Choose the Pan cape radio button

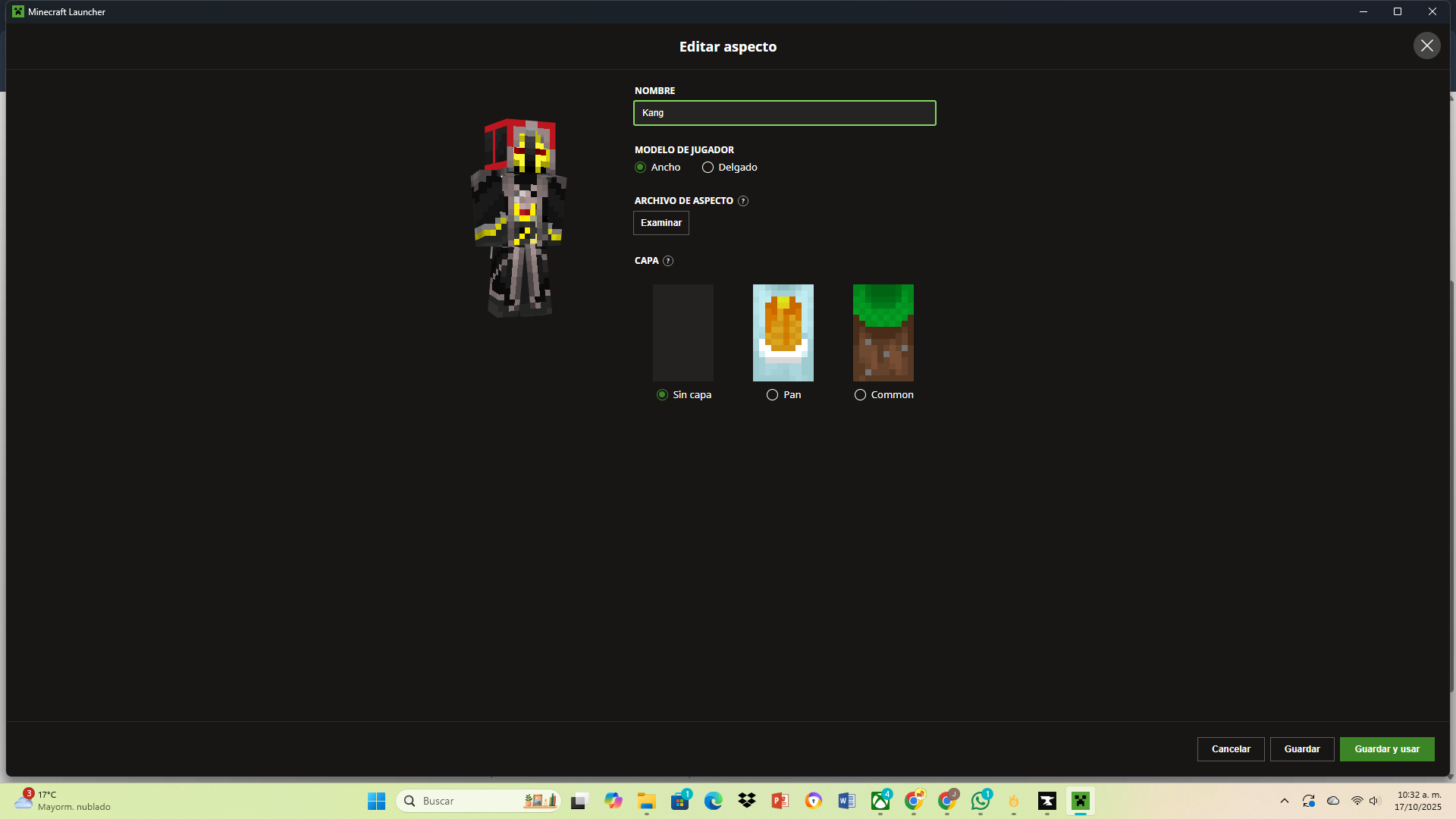pyautogui.click(x=772, y=395)
